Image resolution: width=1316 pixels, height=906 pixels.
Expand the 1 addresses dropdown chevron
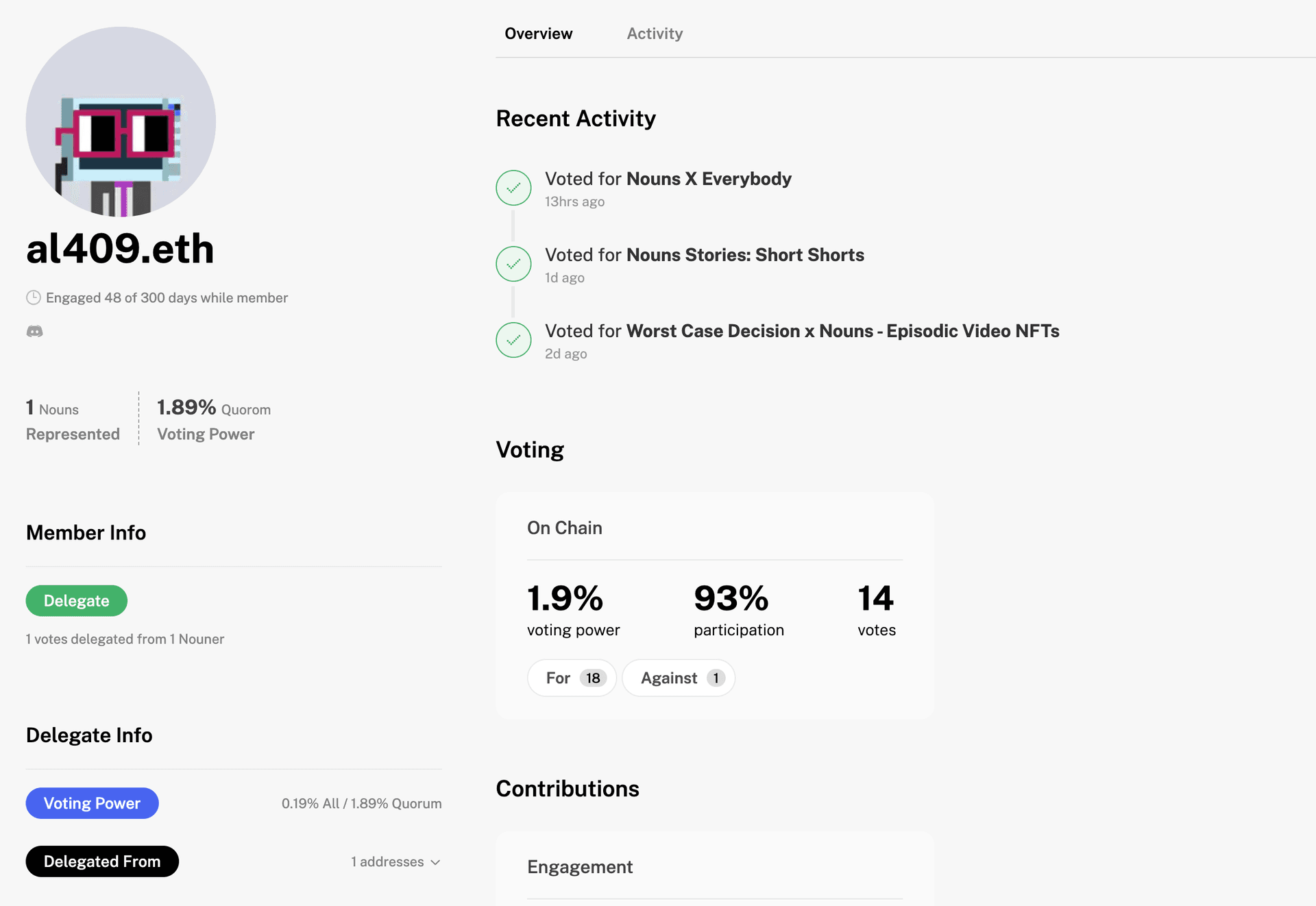click(435, 862)
